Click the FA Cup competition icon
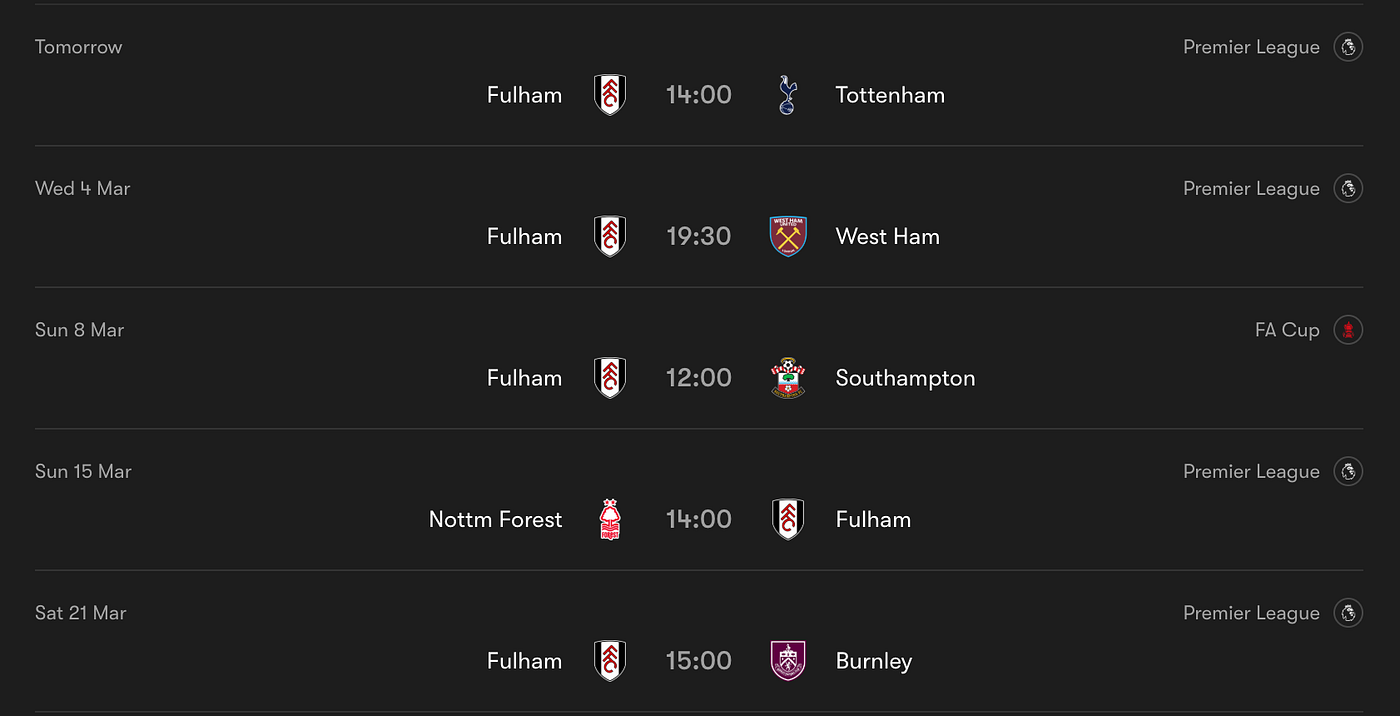 tap(1348, 330)
